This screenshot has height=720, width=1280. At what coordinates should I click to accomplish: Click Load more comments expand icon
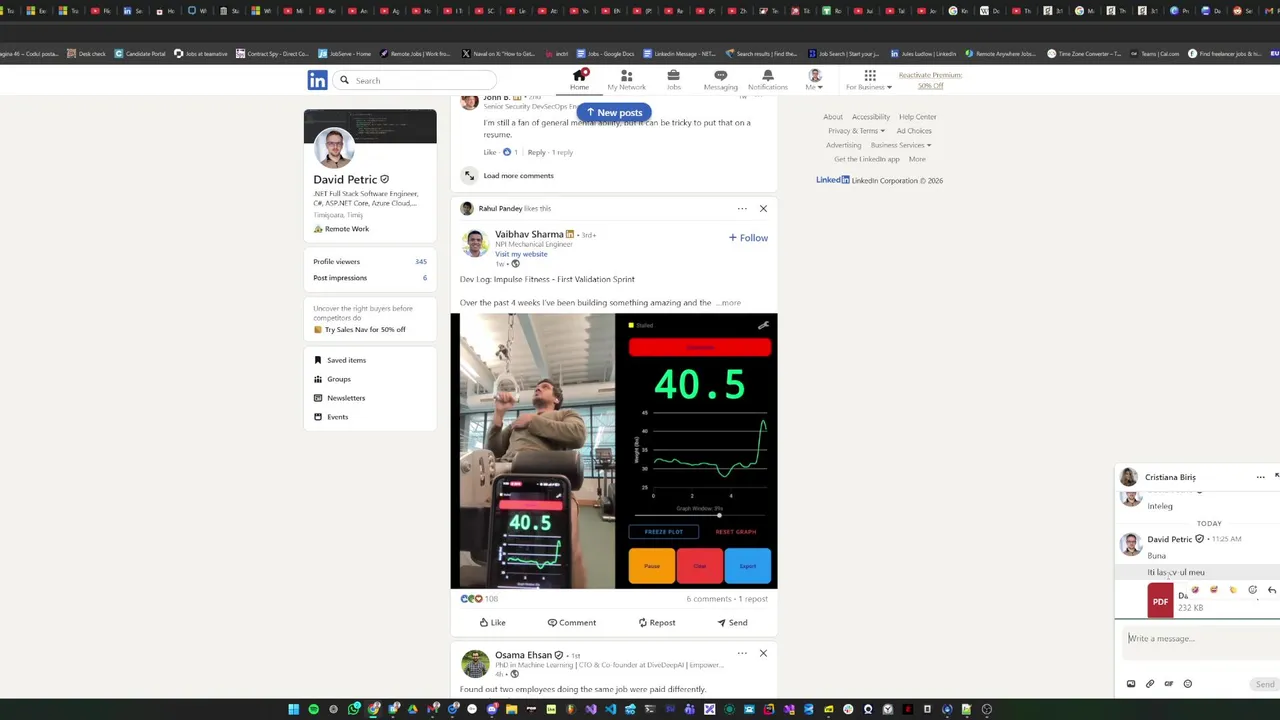click(x=468, y=176)
